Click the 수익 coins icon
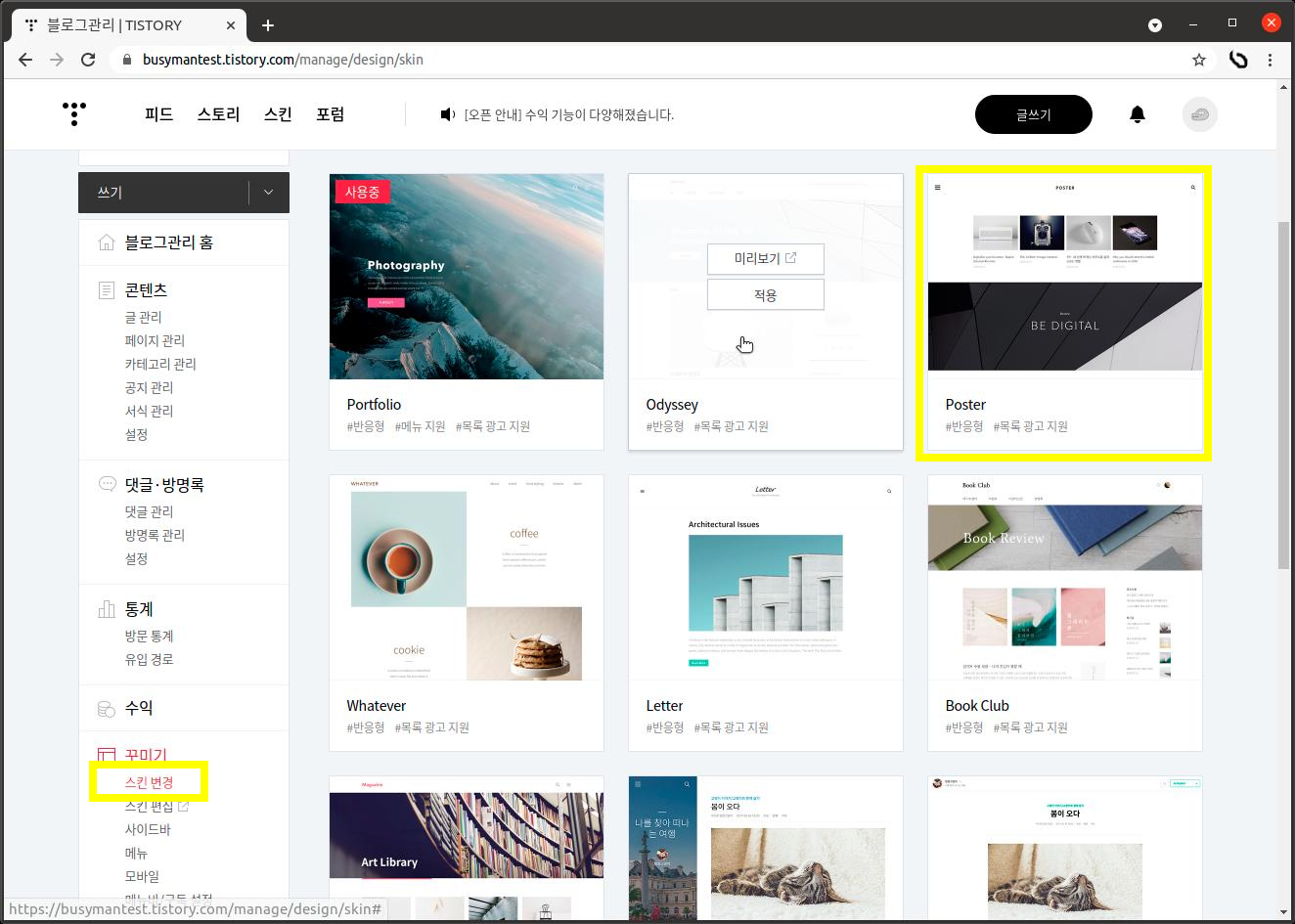 107,708
